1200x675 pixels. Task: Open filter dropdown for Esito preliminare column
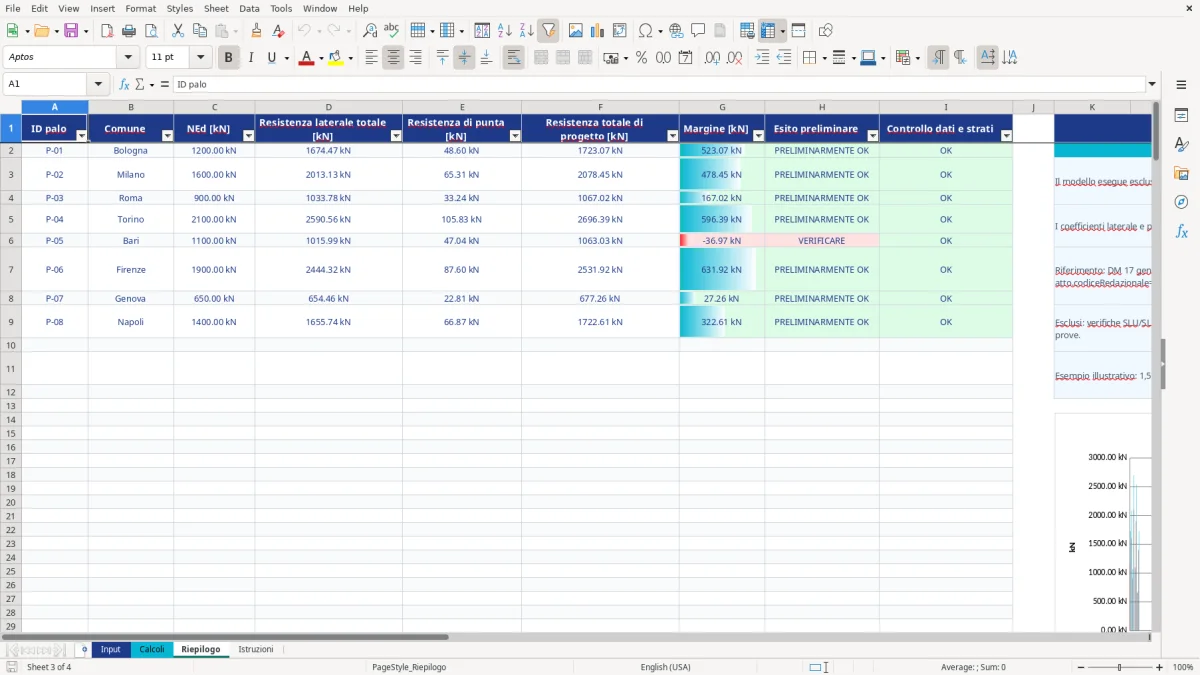[x=872, y=135]
